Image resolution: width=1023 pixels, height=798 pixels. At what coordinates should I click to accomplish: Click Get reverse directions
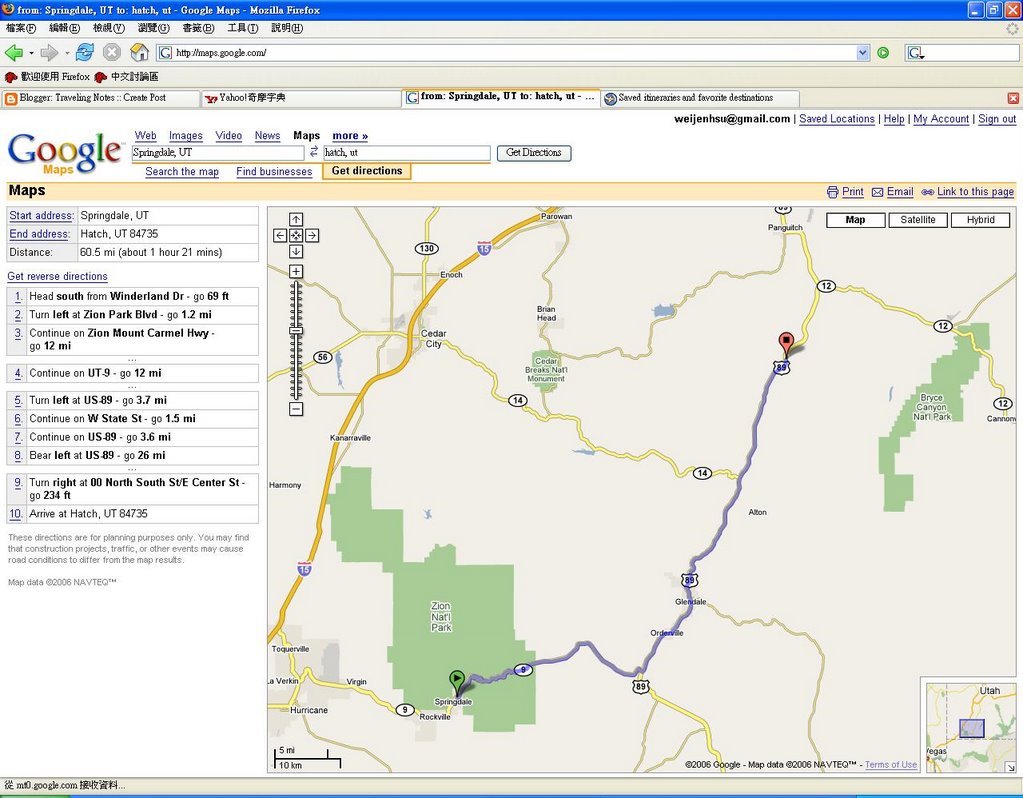[x=57, y=277]
